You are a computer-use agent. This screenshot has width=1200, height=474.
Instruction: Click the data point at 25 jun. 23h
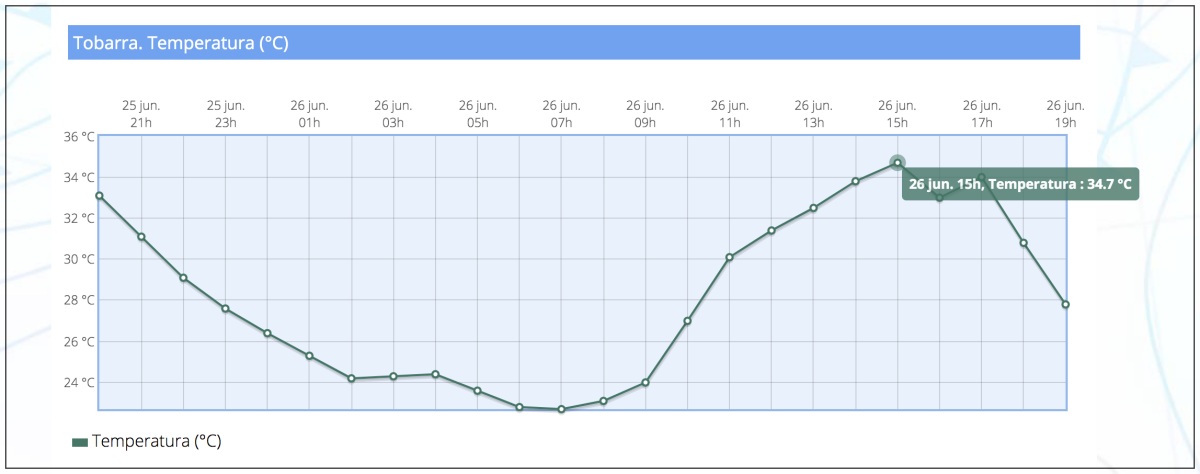(225, 308)
